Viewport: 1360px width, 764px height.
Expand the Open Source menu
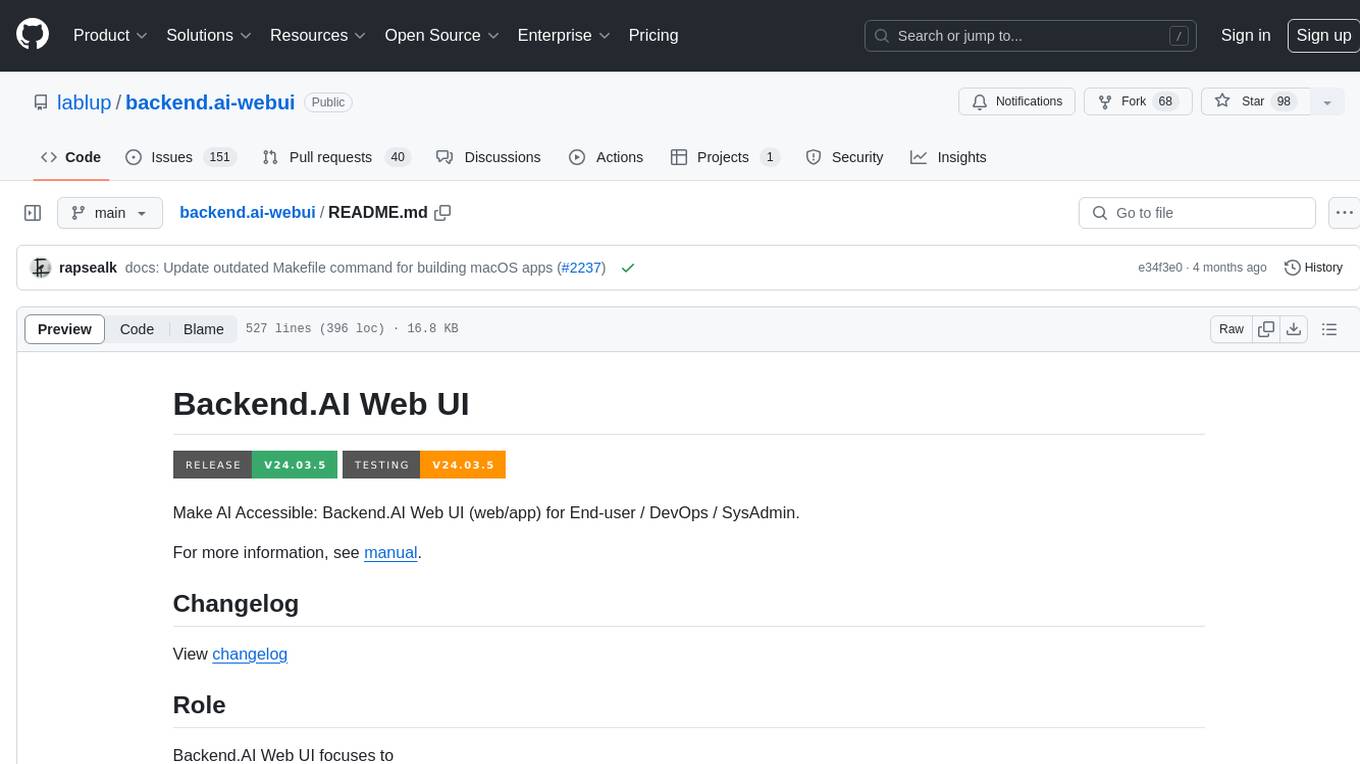point(443,35)
